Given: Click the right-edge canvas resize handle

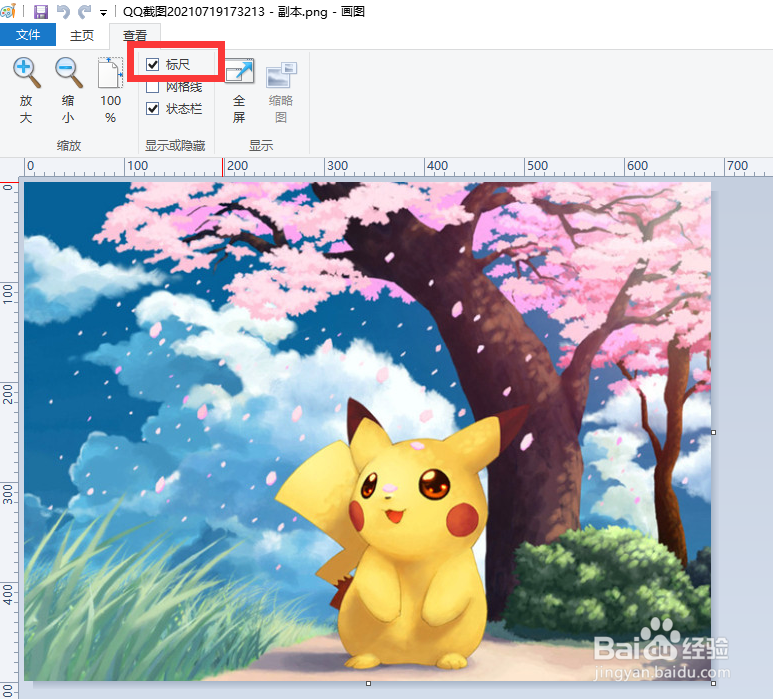Looking at the screenshot, I should 713,432.
